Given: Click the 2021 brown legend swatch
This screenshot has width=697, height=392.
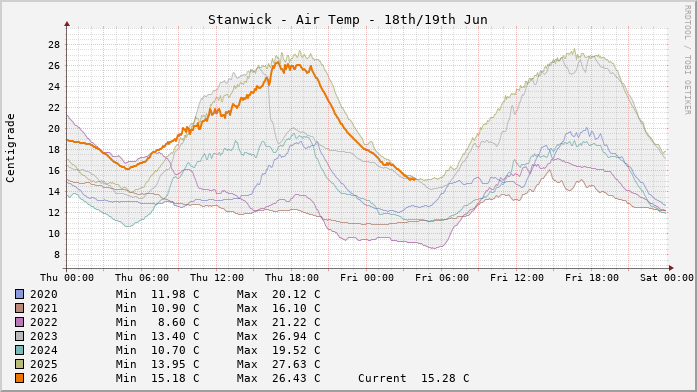Looking at the screenshot, I should [x=19, y=308].
